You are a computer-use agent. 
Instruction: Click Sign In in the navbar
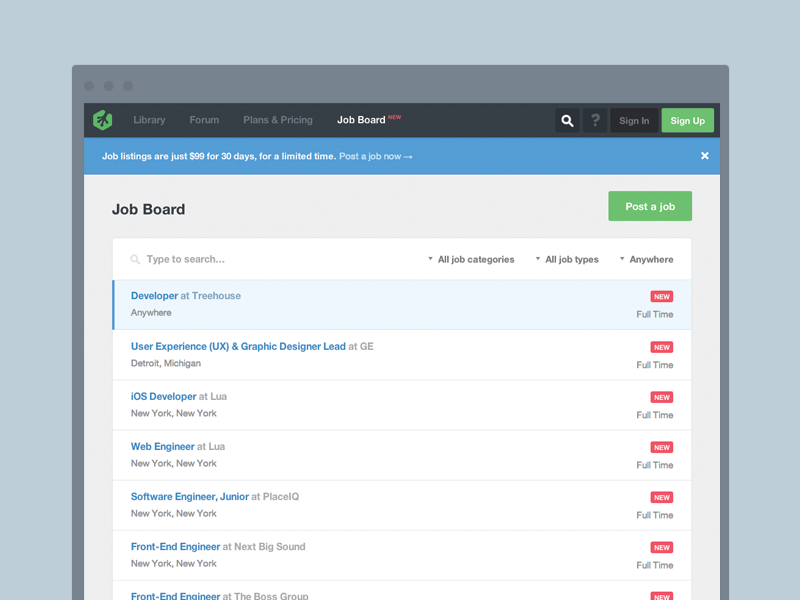[x=634, y=120]
